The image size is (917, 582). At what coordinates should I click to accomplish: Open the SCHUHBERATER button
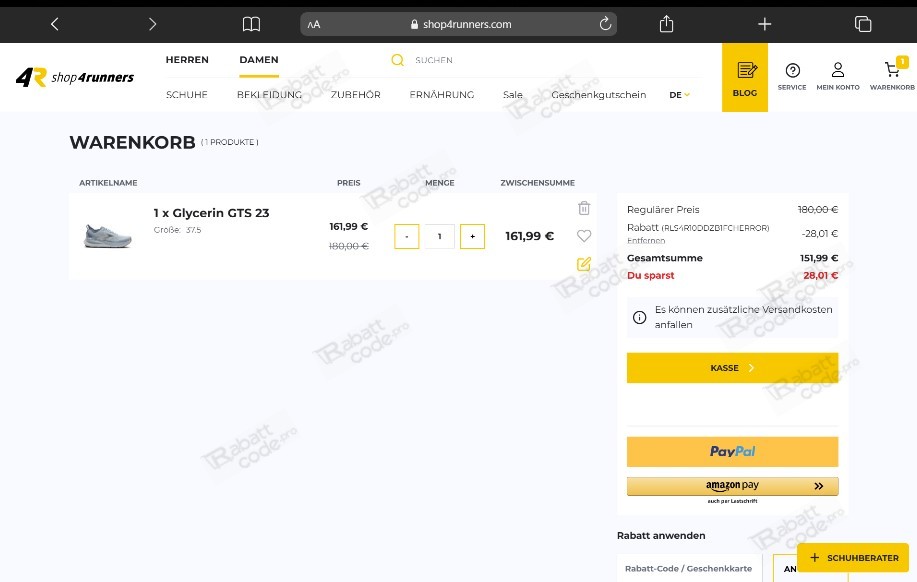pyautogui.click(x=853, y=558)
